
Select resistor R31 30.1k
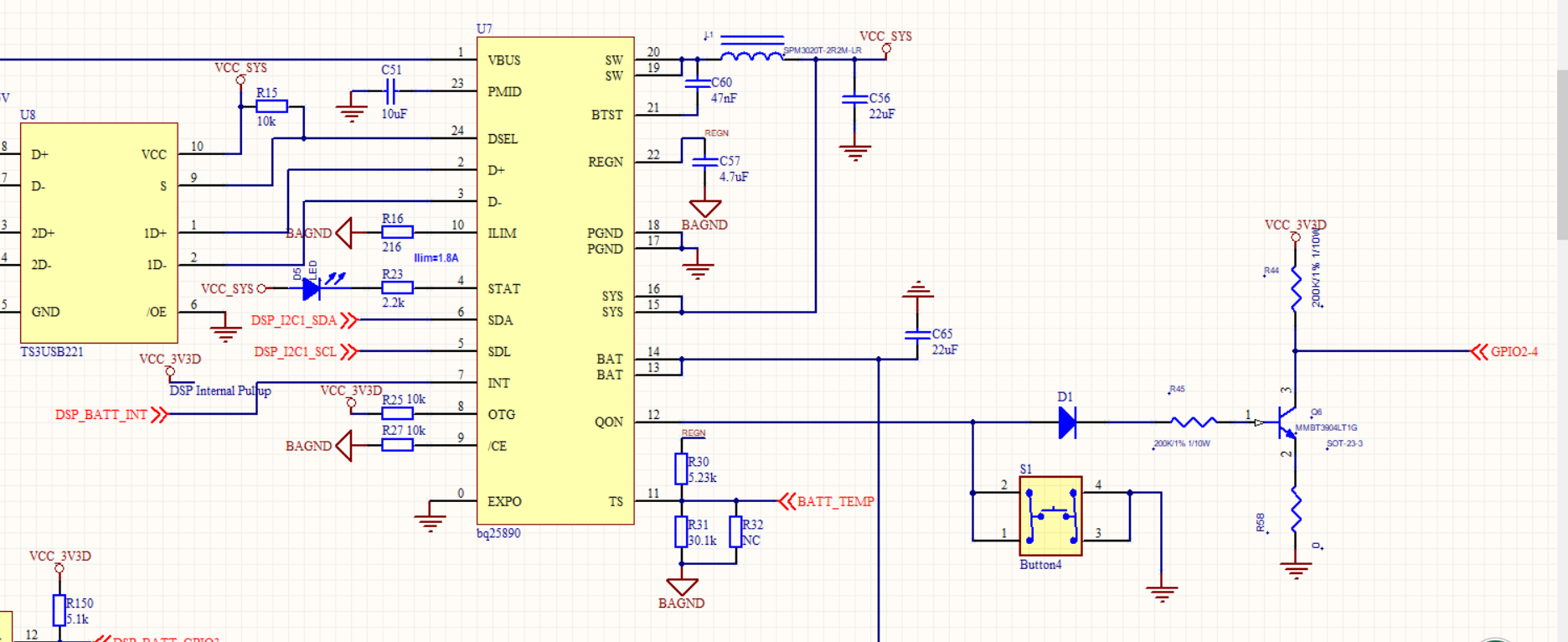point(682,532)
